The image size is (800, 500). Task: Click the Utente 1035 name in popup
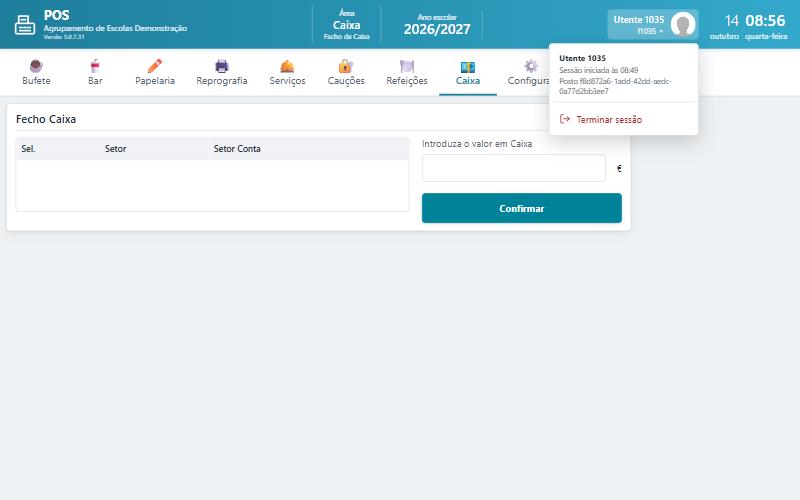click(x=582, y=58)
